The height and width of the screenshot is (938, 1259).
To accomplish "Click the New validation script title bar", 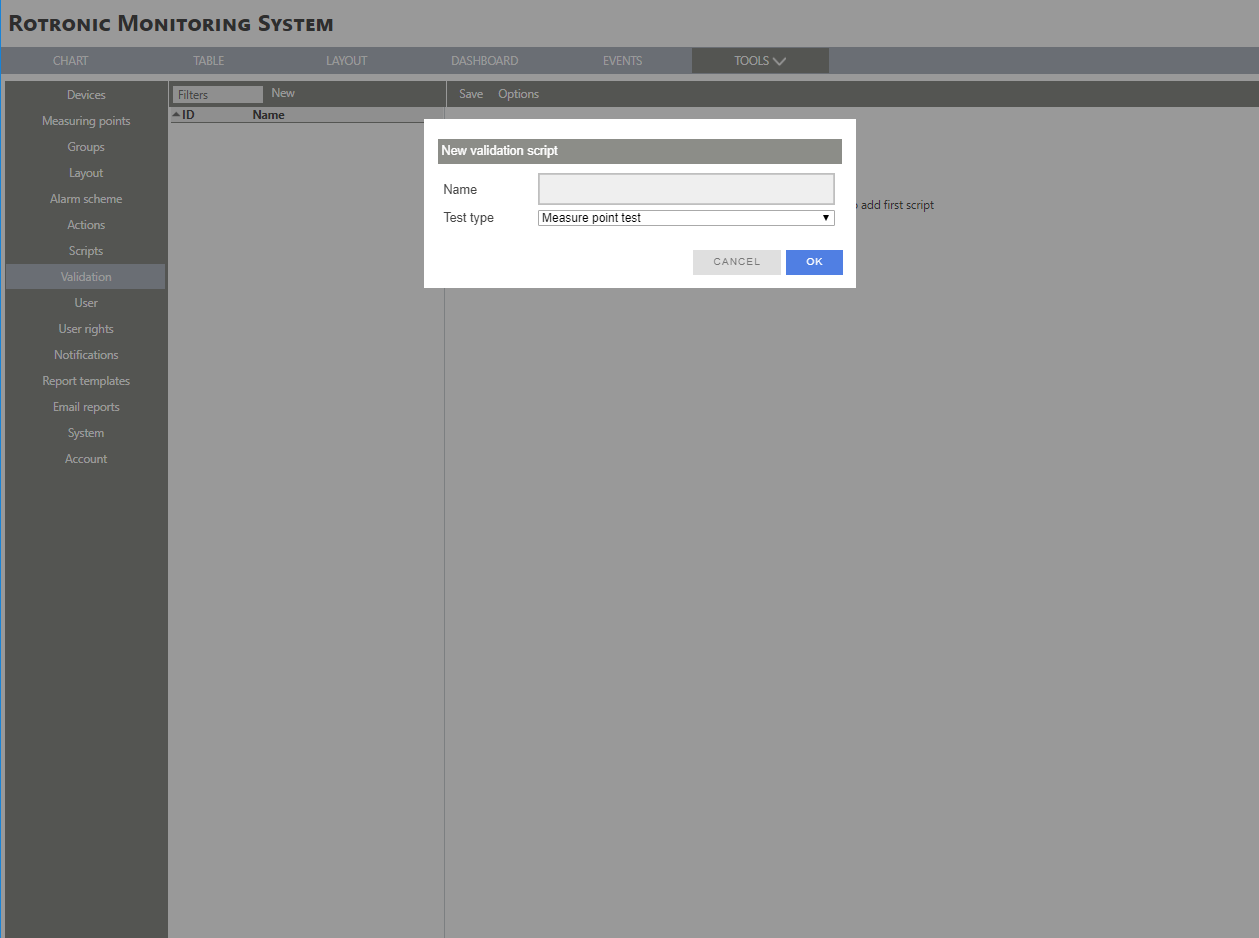I will tap(640, 151).
